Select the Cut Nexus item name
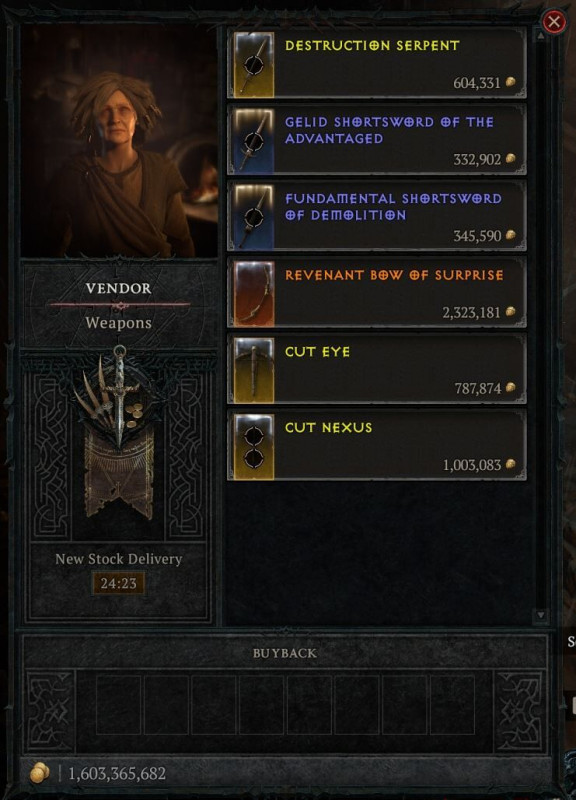This screenshot has height=800, width=576. (x=329, y=428)
